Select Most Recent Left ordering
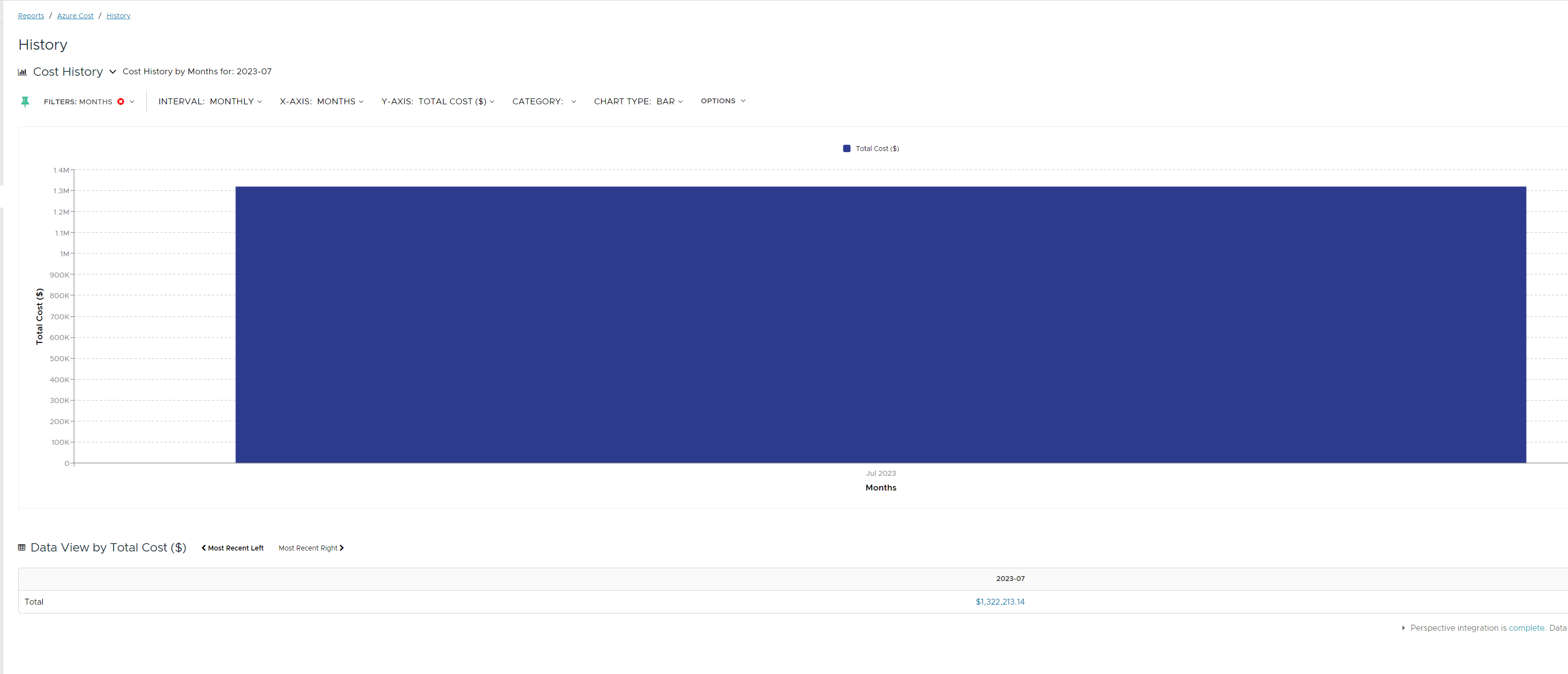Image resolution: width=1568 pixels, height=674 pixels. (232, 548)
